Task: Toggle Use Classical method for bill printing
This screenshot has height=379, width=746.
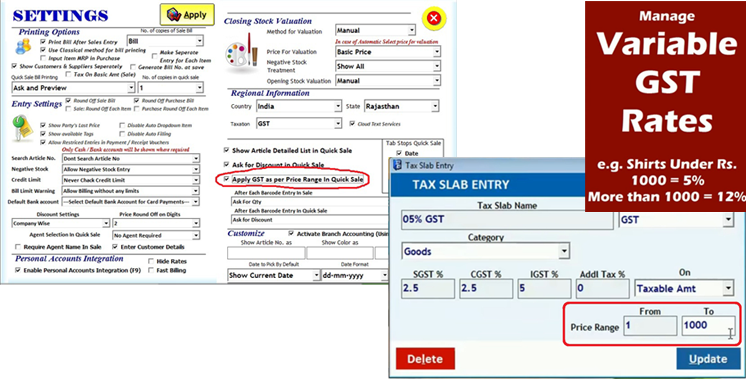Action: [43, 49]
